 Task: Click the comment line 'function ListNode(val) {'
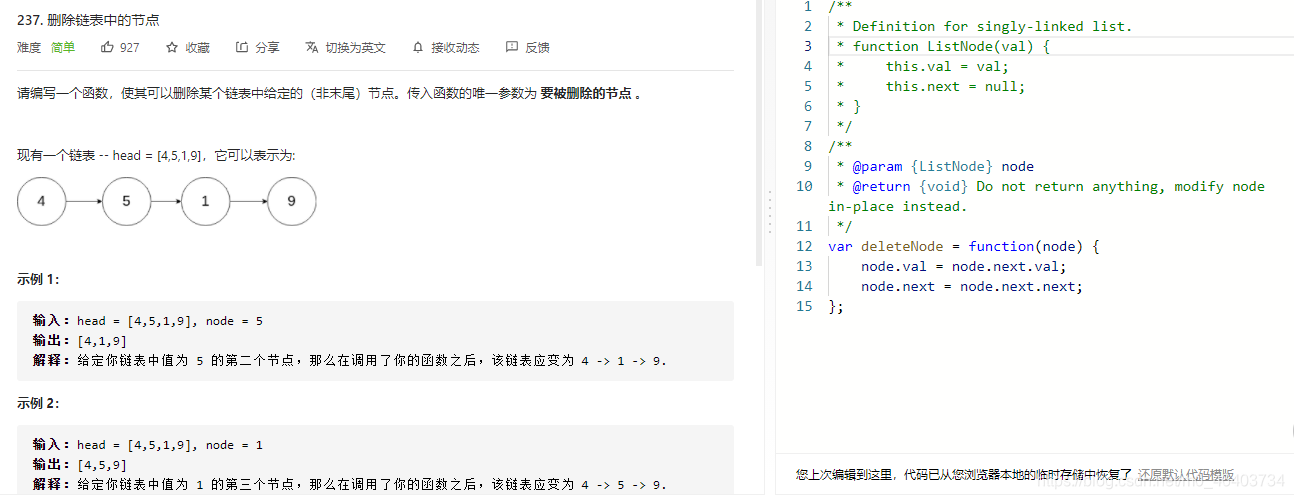(x=951, y=46)
